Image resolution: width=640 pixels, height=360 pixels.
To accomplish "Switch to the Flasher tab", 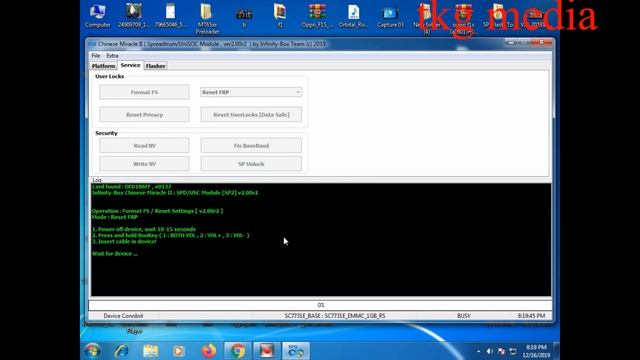I will click(156, 66).
